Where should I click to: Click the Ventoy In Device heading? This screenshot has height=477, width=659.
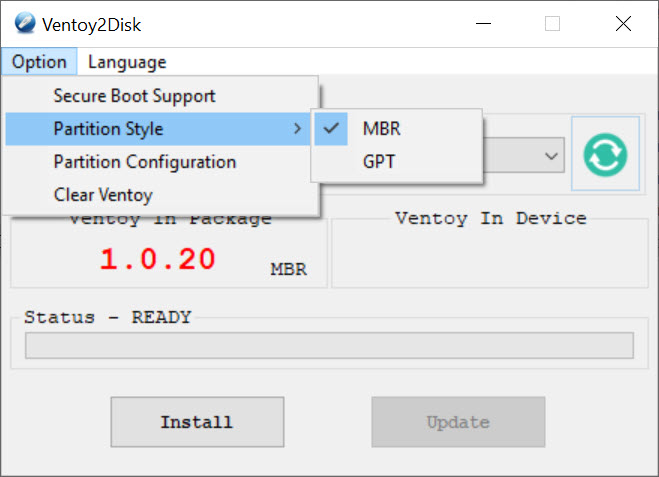pyautogui.click(x=490, y=218)
